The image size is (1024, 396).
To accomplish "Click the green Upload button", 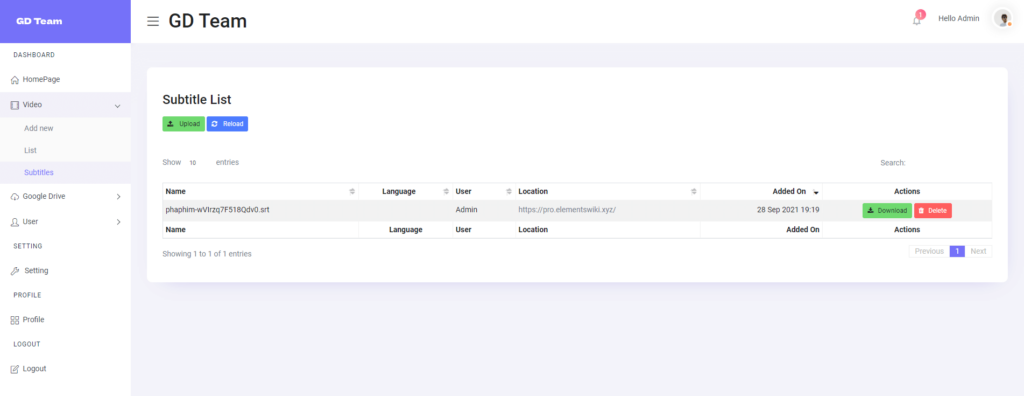I will coord(184,124).
